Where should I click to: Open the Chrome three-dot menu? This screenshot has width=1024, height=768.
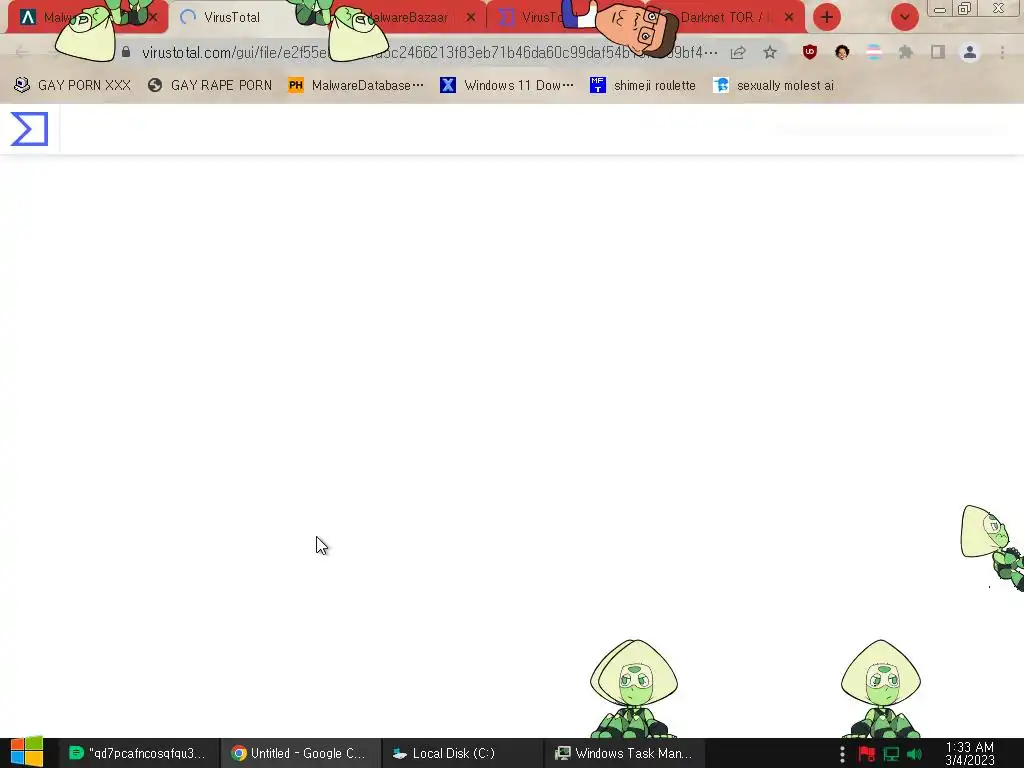(x=1002, y=52)
